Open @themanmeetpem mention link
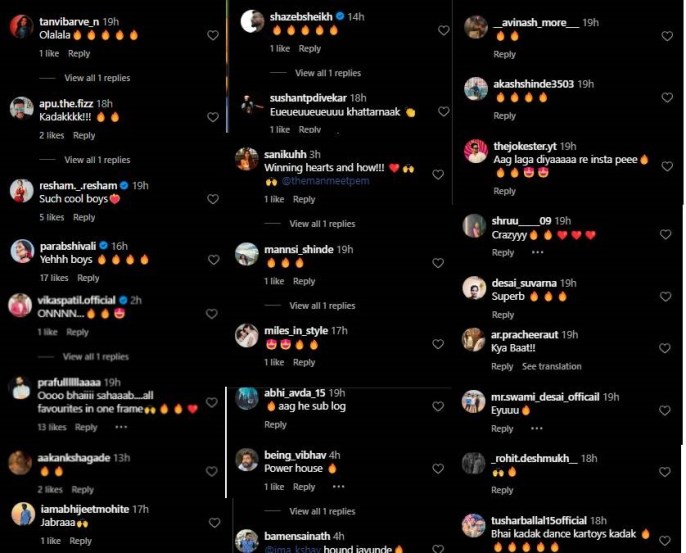 (325, 181)
